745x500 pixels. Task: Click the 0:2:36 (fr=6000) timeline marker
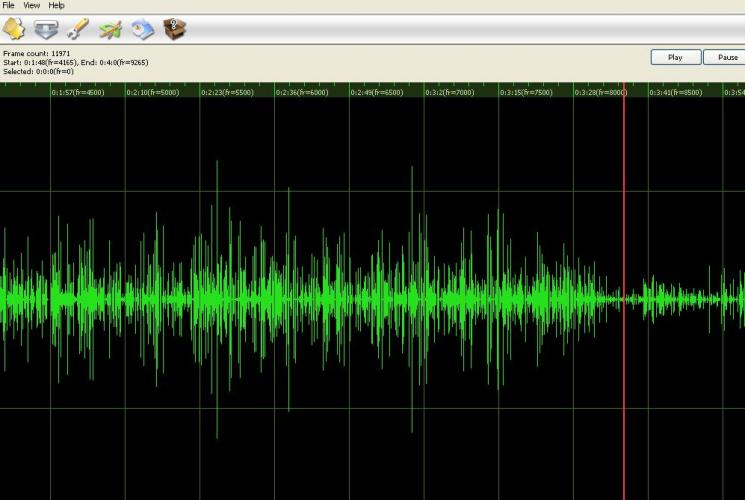pos(303,93)
